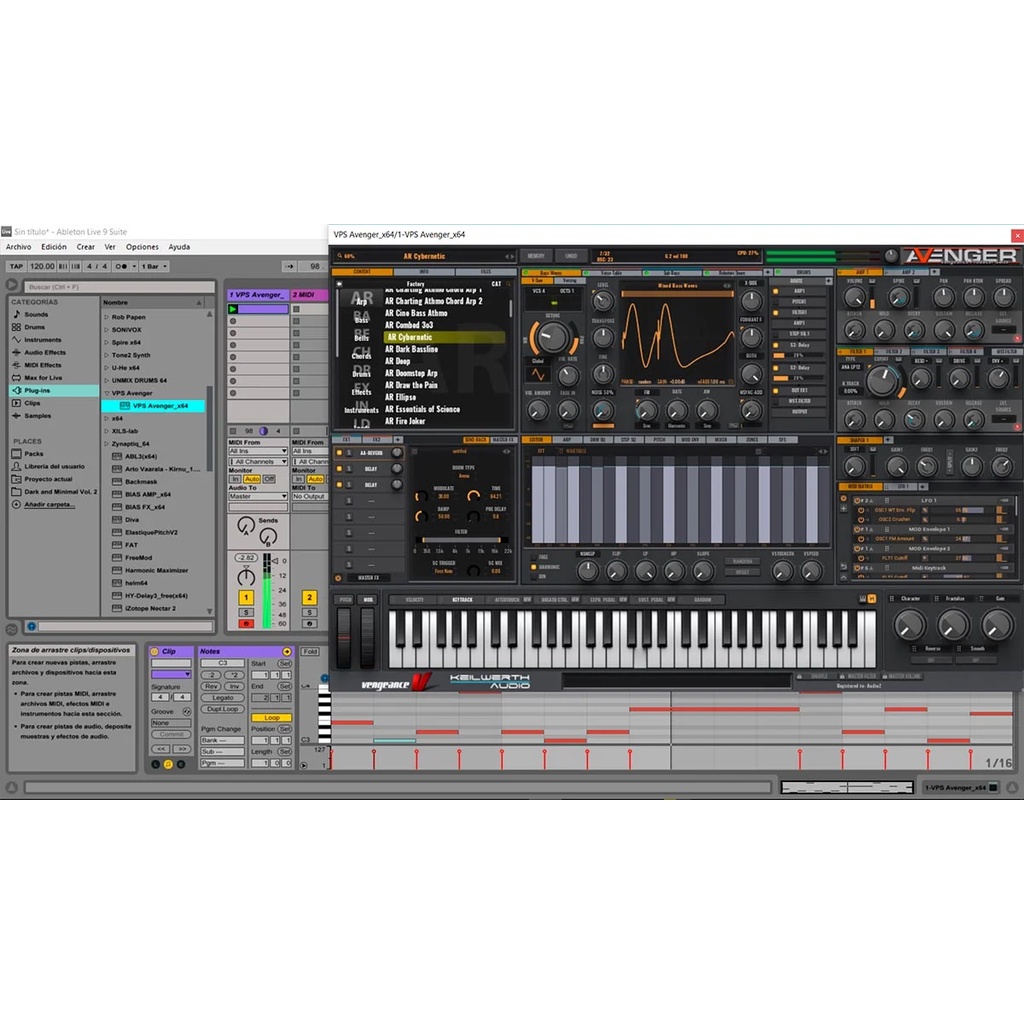Viewport: 1024px width, 1024px height.
Task: Toggle the AA-Reverb effect on/off
Action: tap(339, 453)
